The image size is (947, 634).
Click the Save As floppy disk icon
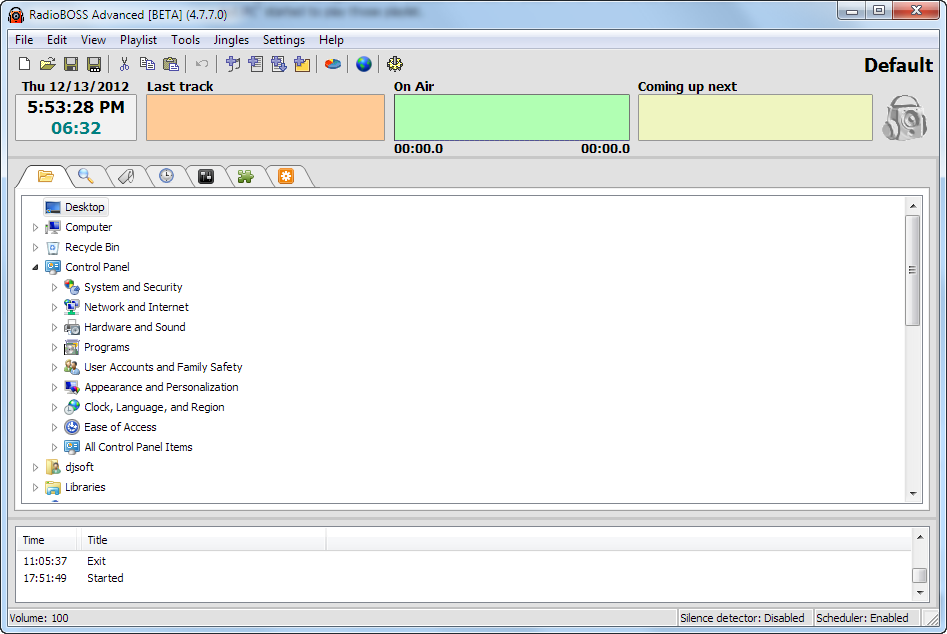94,63
